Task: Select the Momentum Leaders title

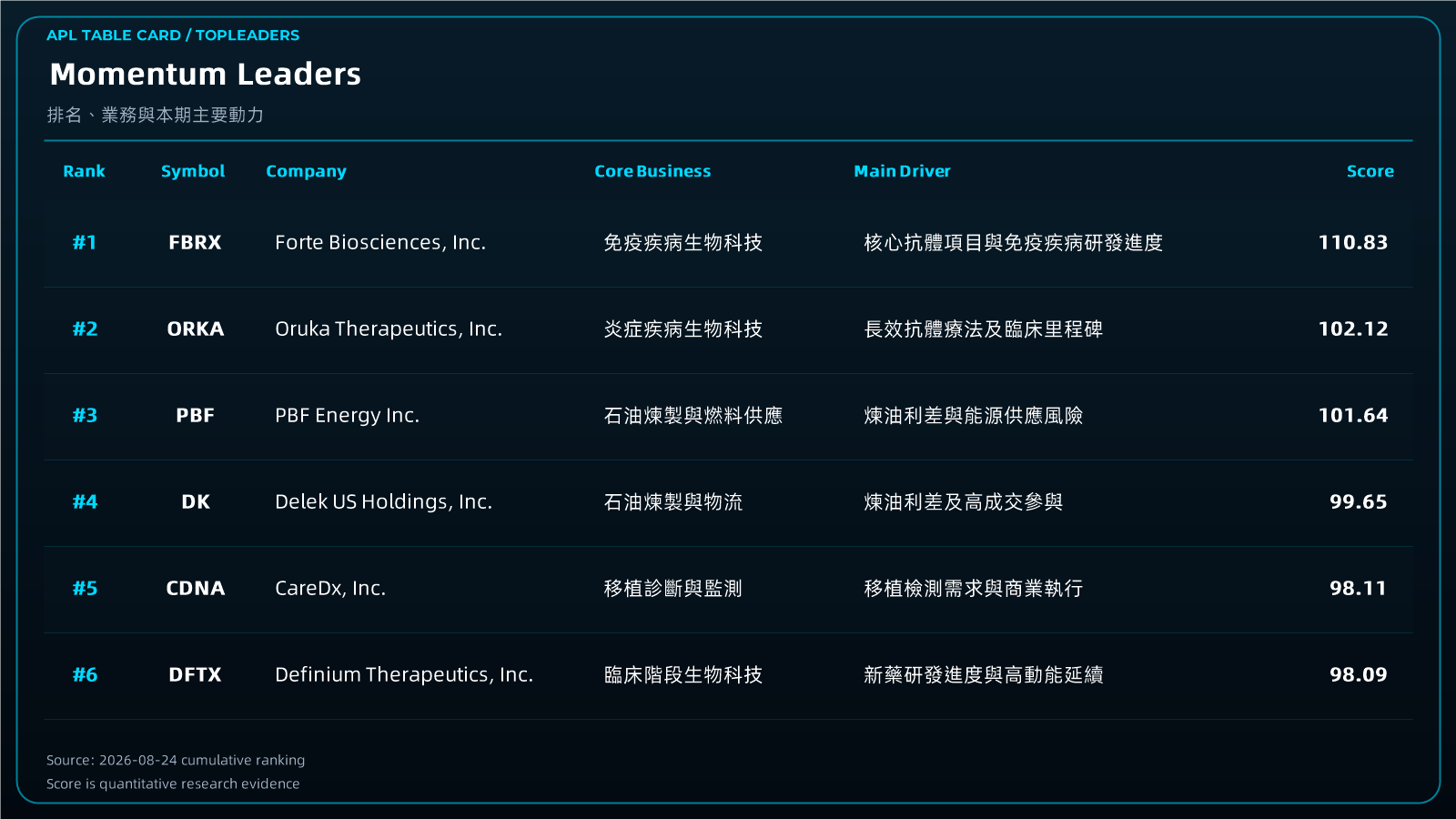Action: coord(206,74)
